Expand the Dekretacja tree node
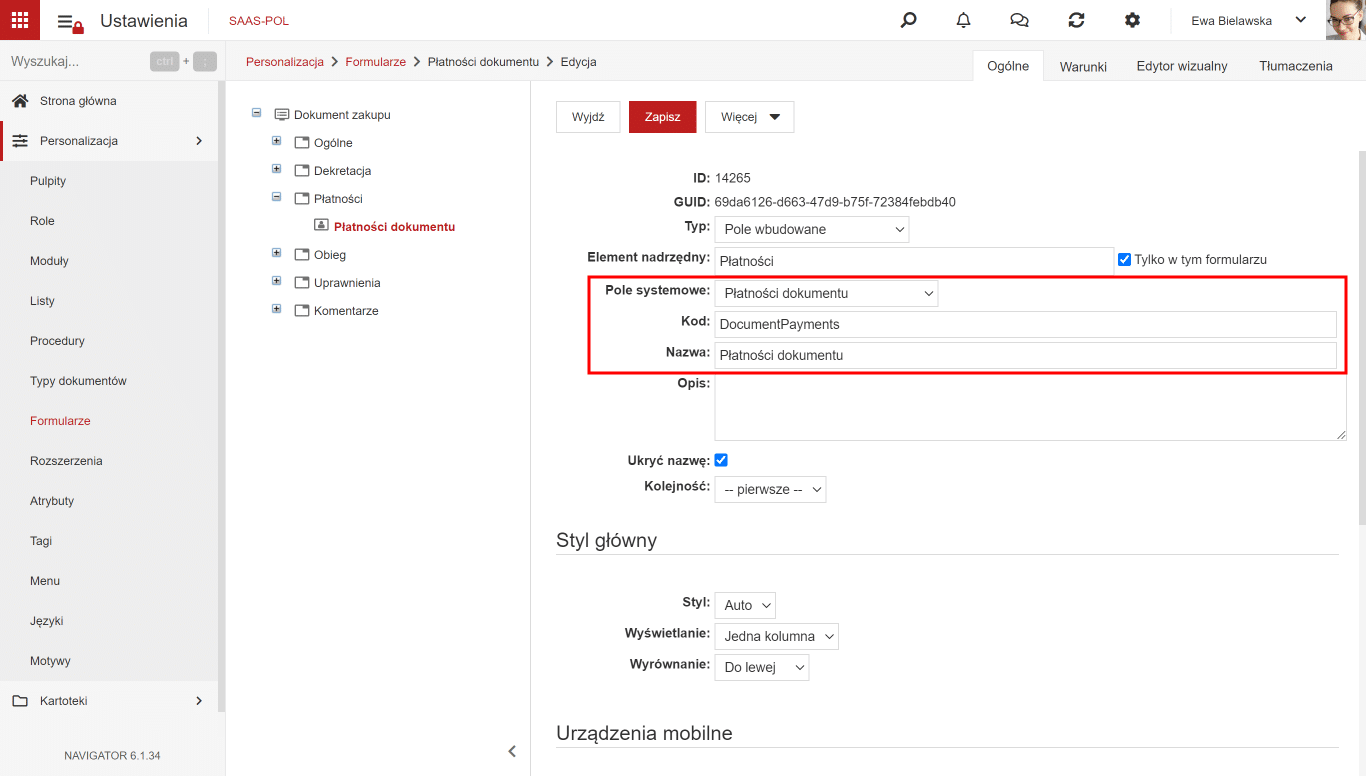 (x=277, y=169)
